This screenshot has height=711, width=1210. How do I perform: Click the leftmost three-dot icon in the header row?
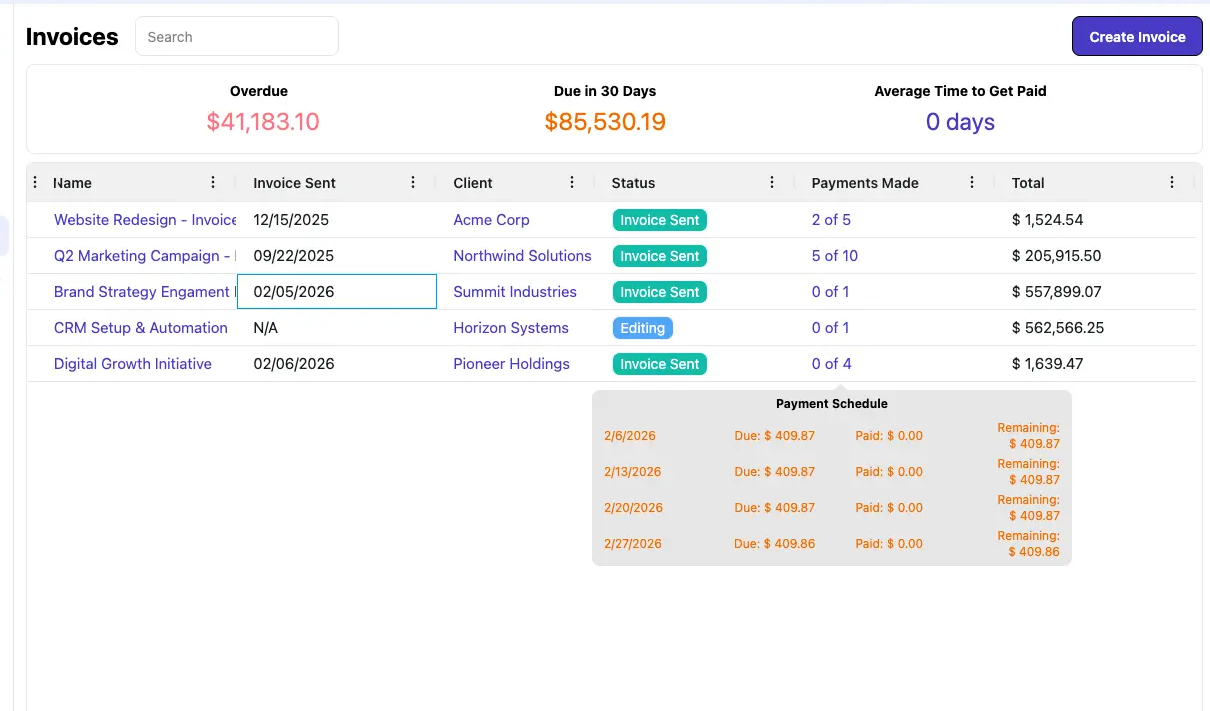36,182
